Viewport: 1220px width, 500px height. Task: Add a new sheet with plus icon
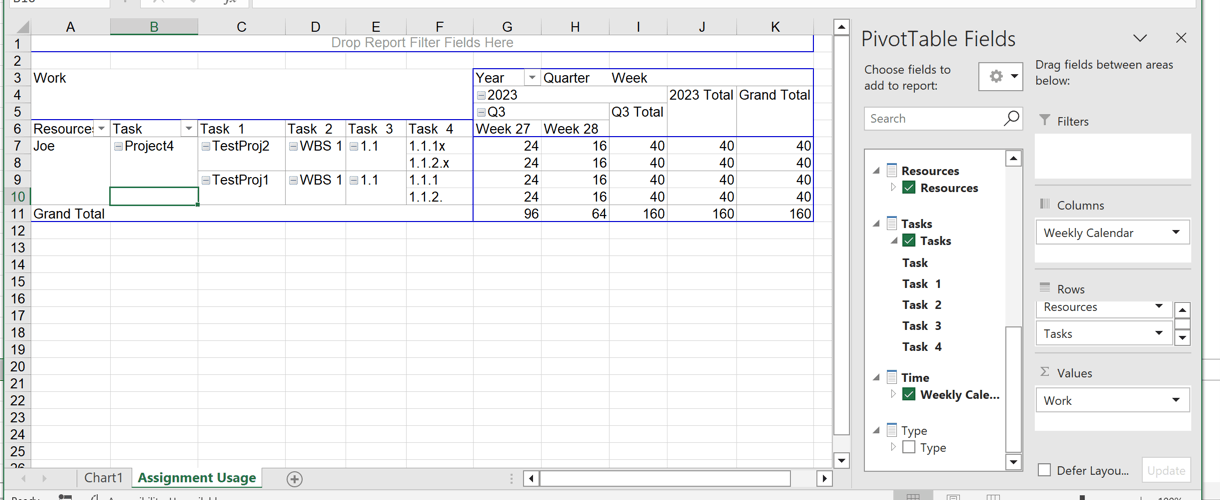point(294,479)
